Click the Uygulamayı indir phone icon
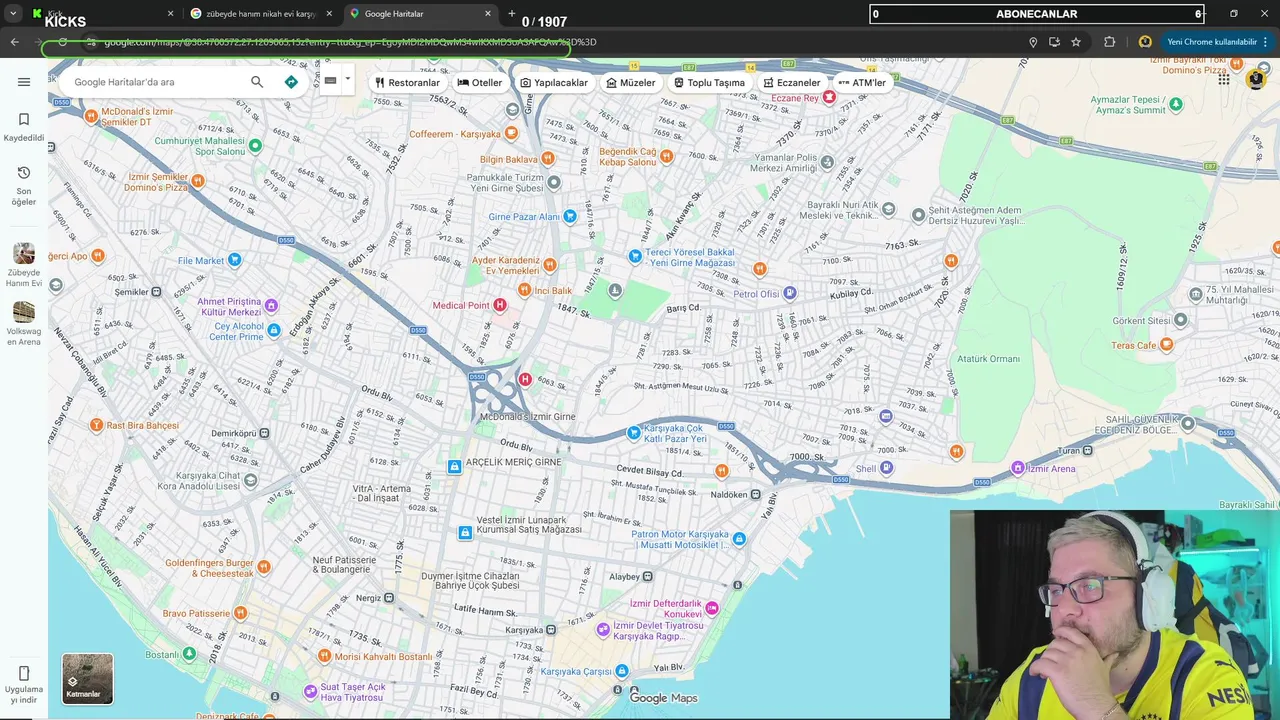This screenshot has width=1280, height=720. point(24,673)
